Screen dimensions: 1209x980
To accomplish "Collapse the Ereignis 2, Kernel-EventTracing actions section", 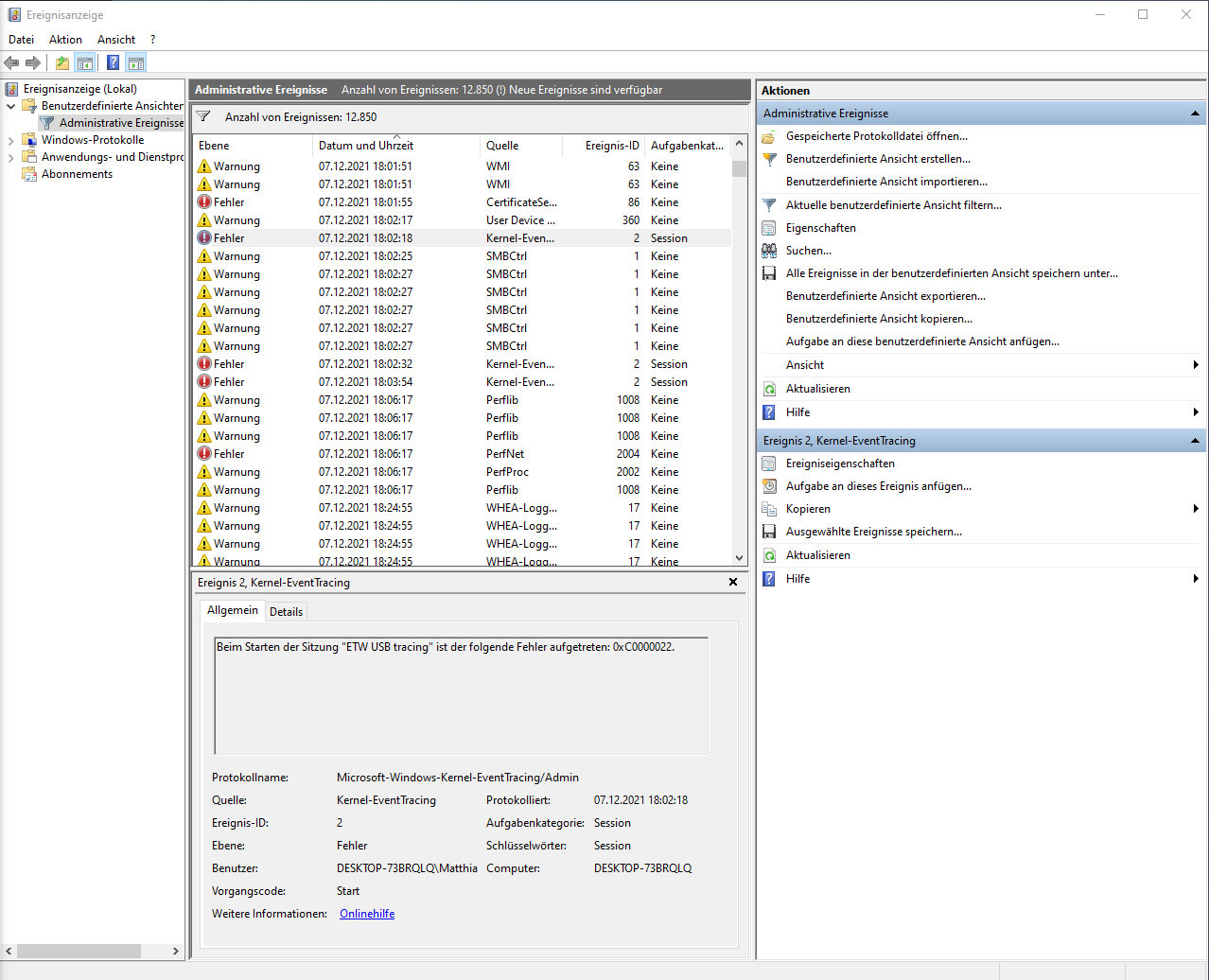I will coord(1195,441).
